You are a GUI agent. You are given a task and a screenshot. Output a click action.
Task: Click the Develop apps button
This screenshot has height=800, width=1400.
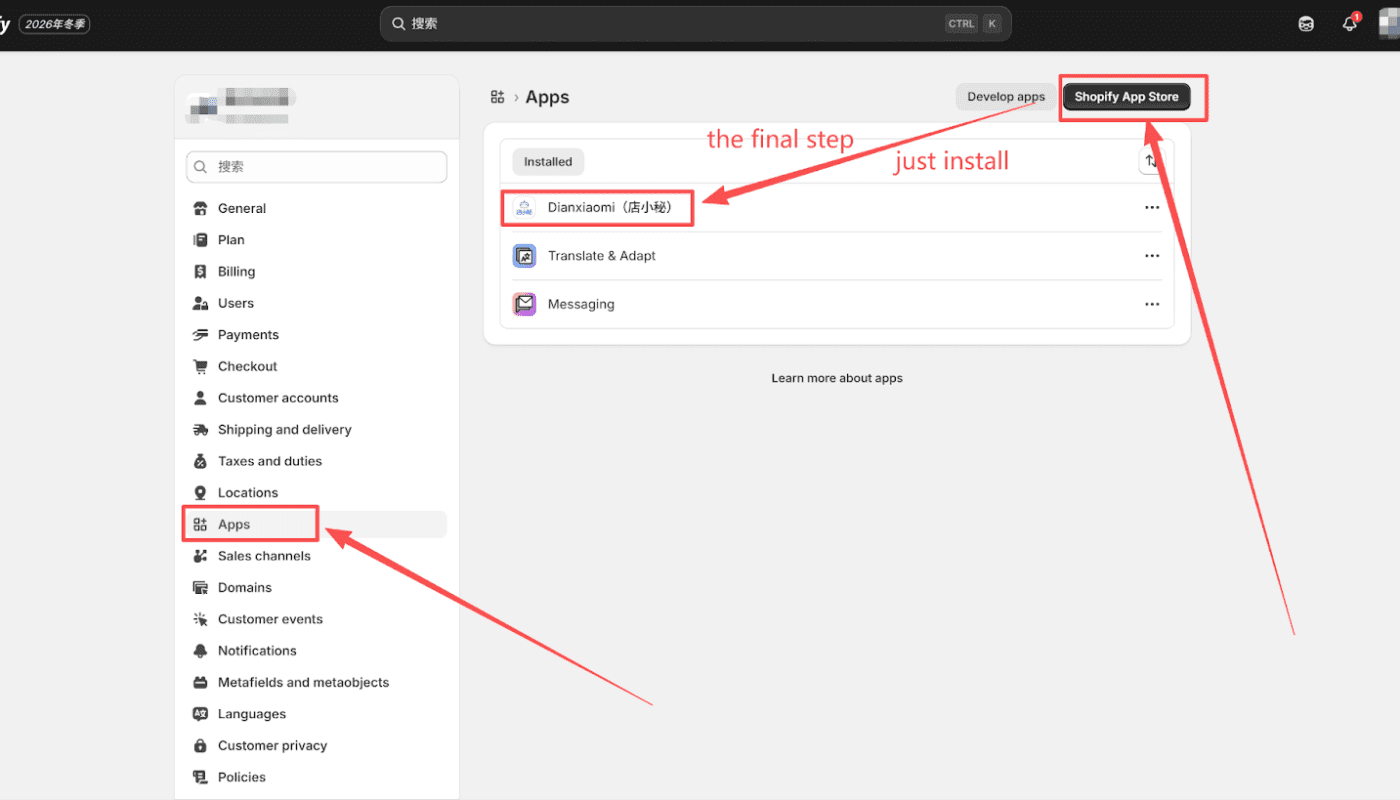(1005, 97)
